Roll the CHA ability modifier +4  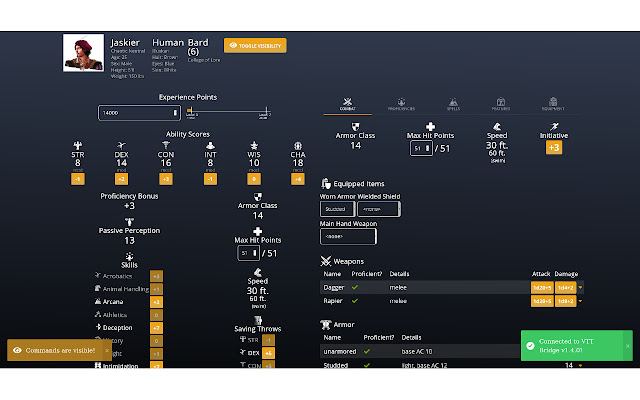(298, 179)
